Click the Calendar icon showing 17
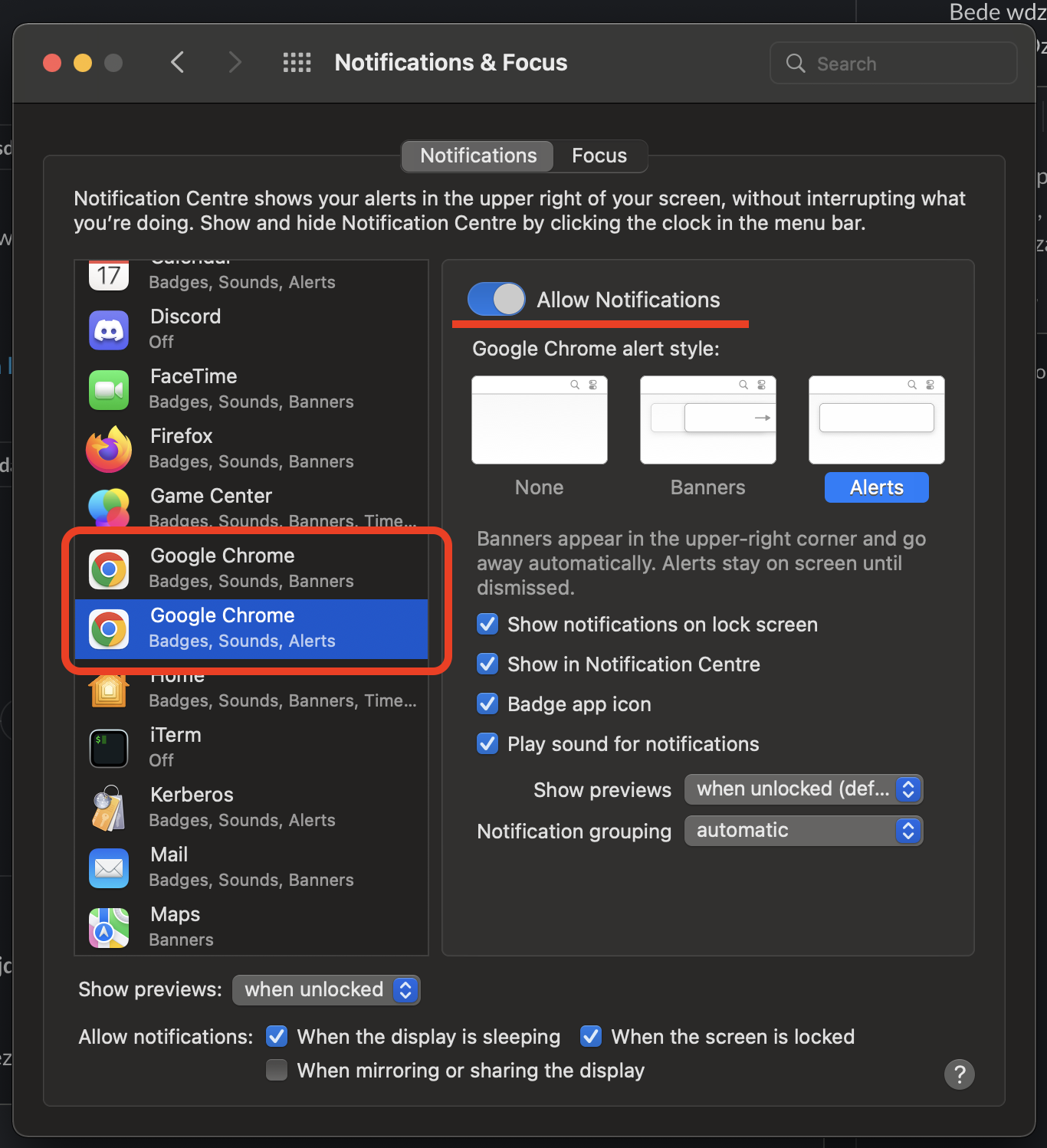 pyautogui.click(x=109, y=275)
